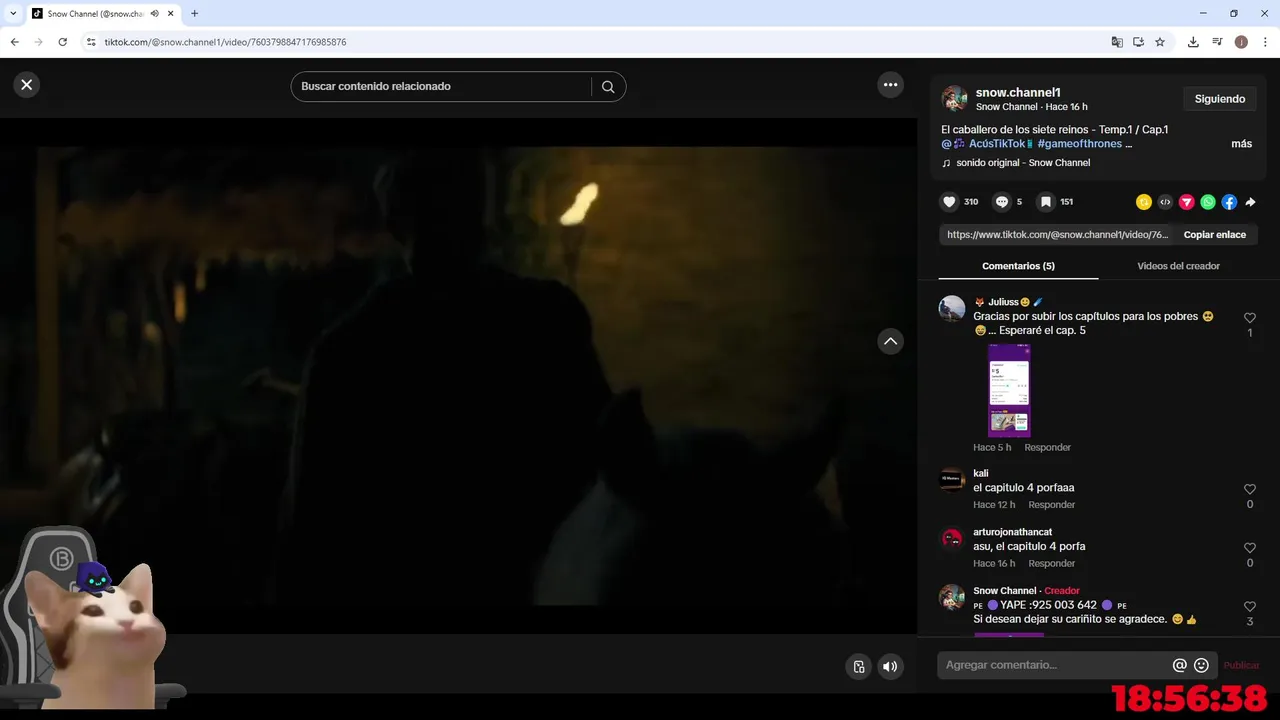Screen dimensions: 1280x720
Task: Open tab search dropdown arrow
Action: 13,14
